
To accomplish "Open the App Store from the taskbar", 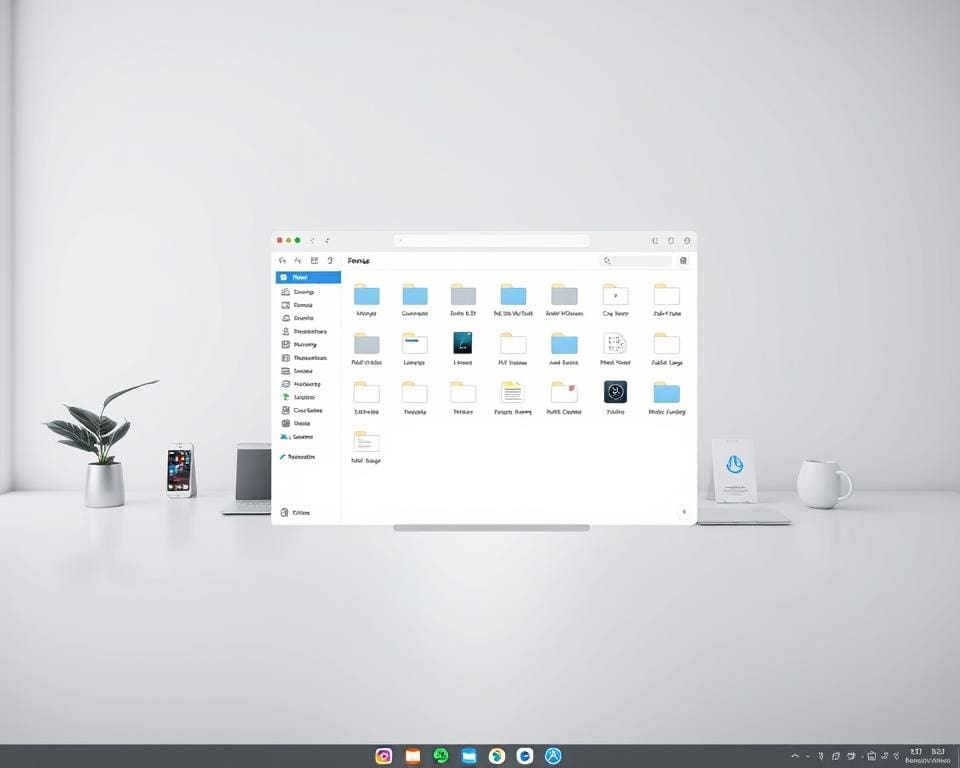I will pos(552,756).
